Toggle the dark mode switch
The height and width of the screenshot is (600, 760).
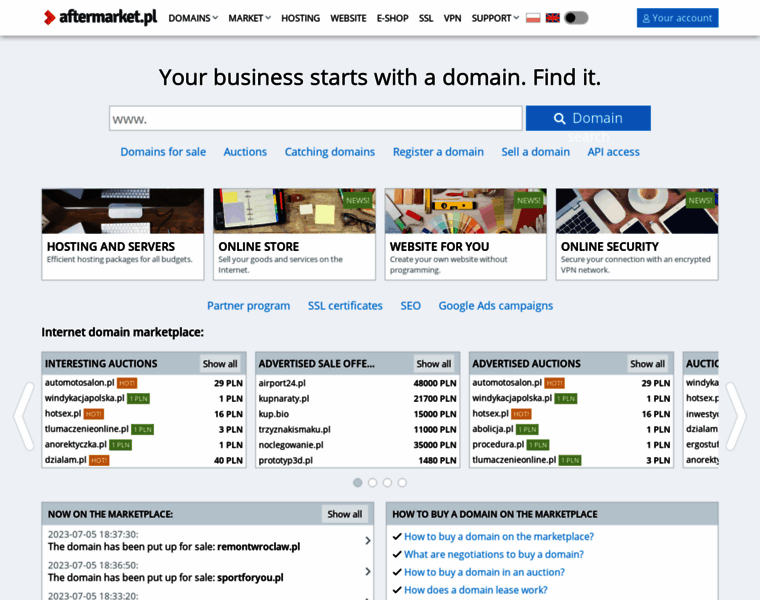[x=576, y=18]
